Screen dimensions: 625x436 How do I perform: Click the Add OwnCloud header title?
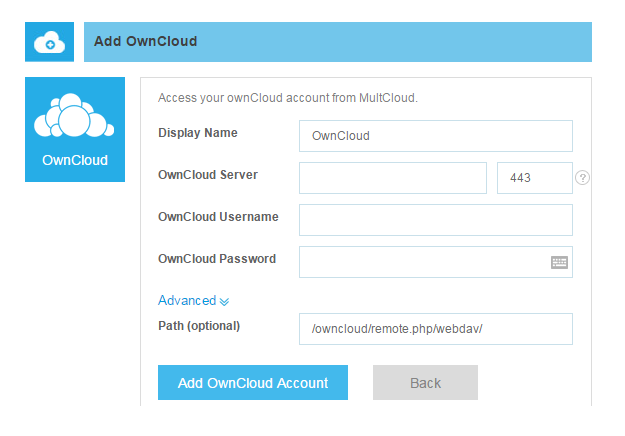pyautogui.click(x=145, y=42)
